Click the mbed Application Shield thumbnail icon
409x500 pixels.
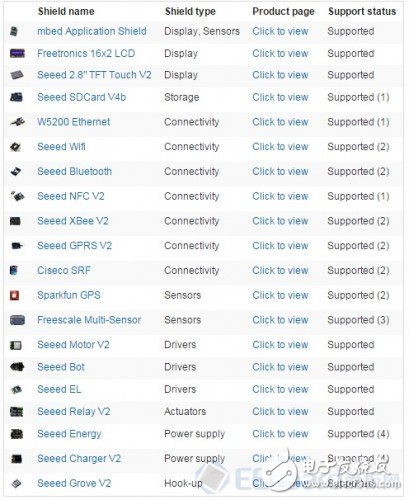coord(14,32)
